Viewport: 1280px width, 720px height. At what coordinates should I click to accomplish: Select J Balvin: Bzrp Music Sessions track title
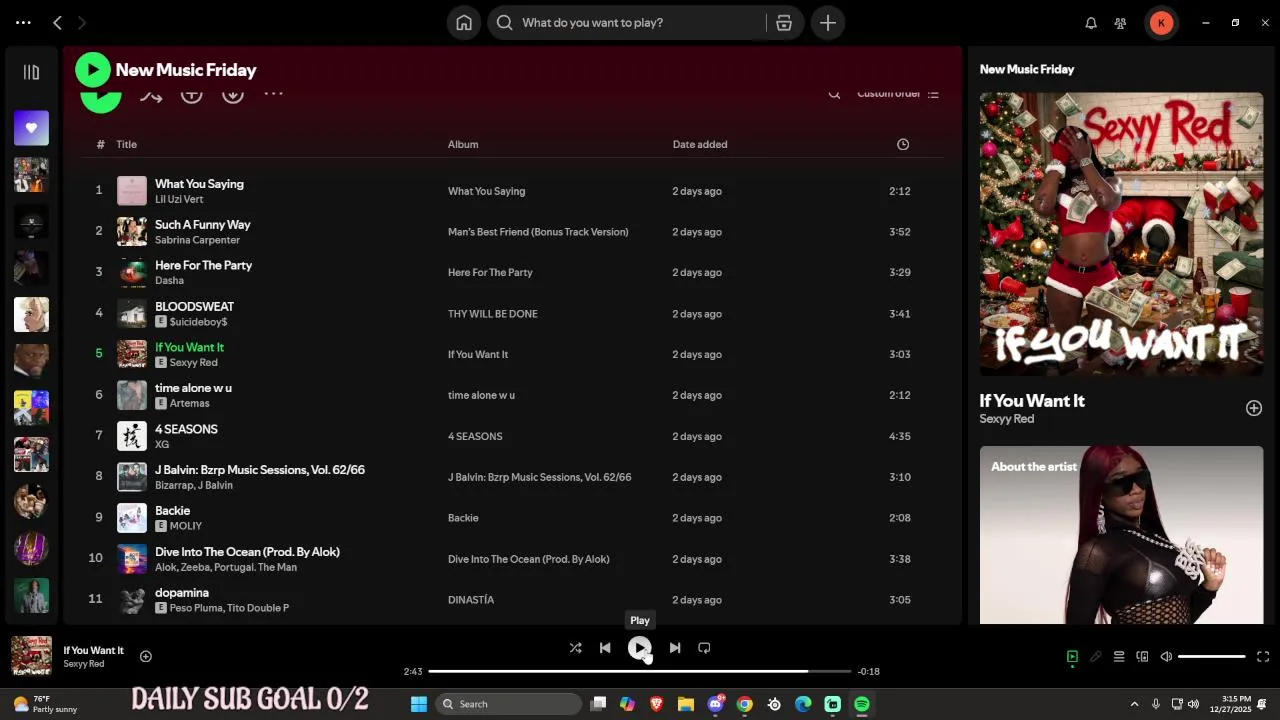point(260,470)
